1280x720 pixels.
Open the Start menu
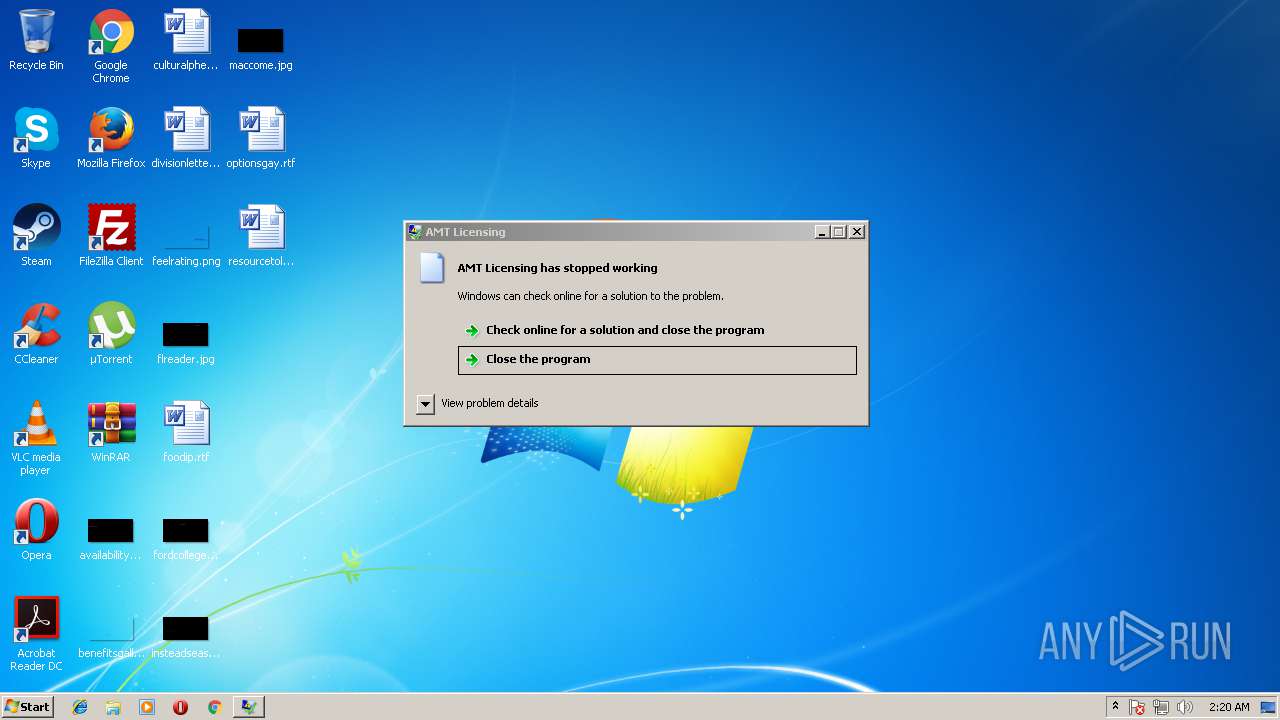(x=27, y=707)
